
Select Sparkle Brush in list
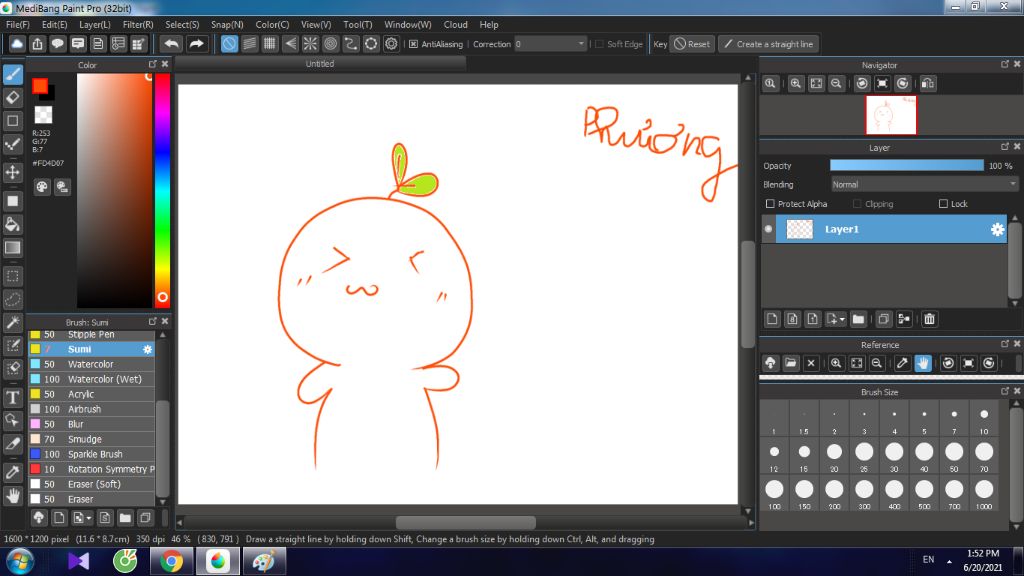coord(91,454)
